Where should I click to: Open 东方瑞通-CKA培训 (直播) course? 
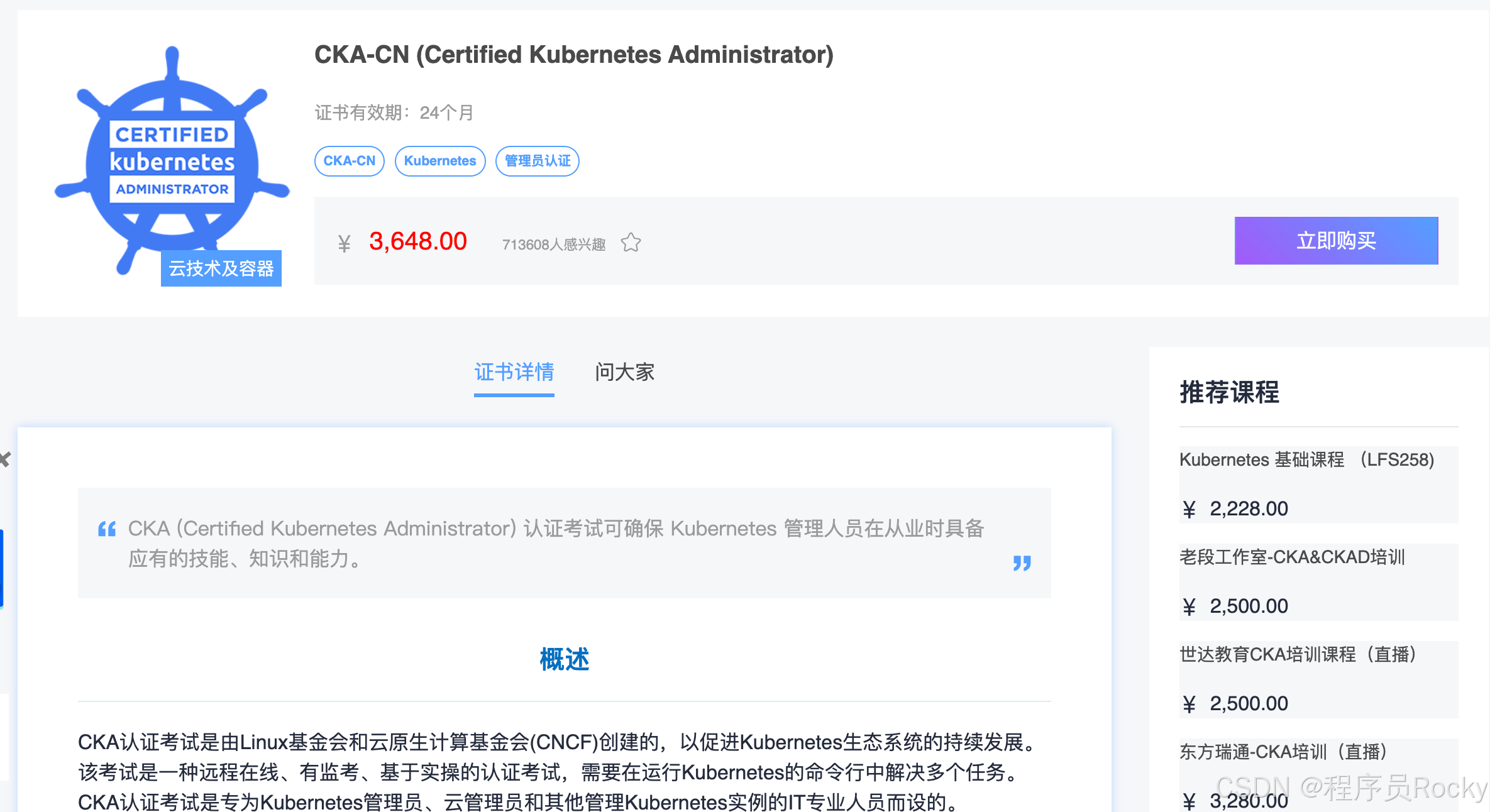coord(1283,752)
